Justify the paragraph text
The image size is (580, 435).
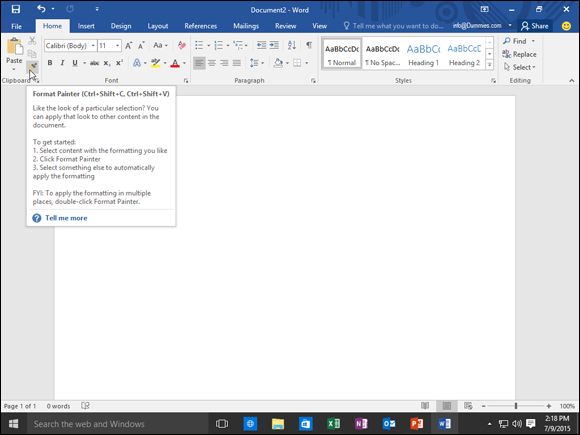click(237, 63)
